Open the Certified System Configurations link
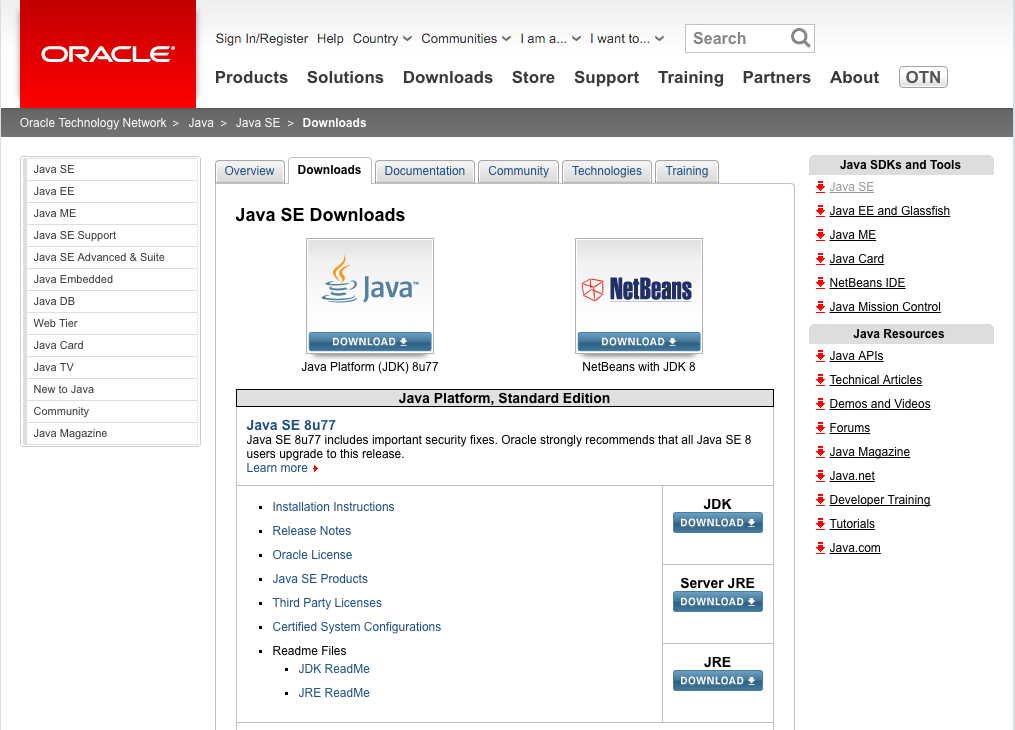 point(357,626)
